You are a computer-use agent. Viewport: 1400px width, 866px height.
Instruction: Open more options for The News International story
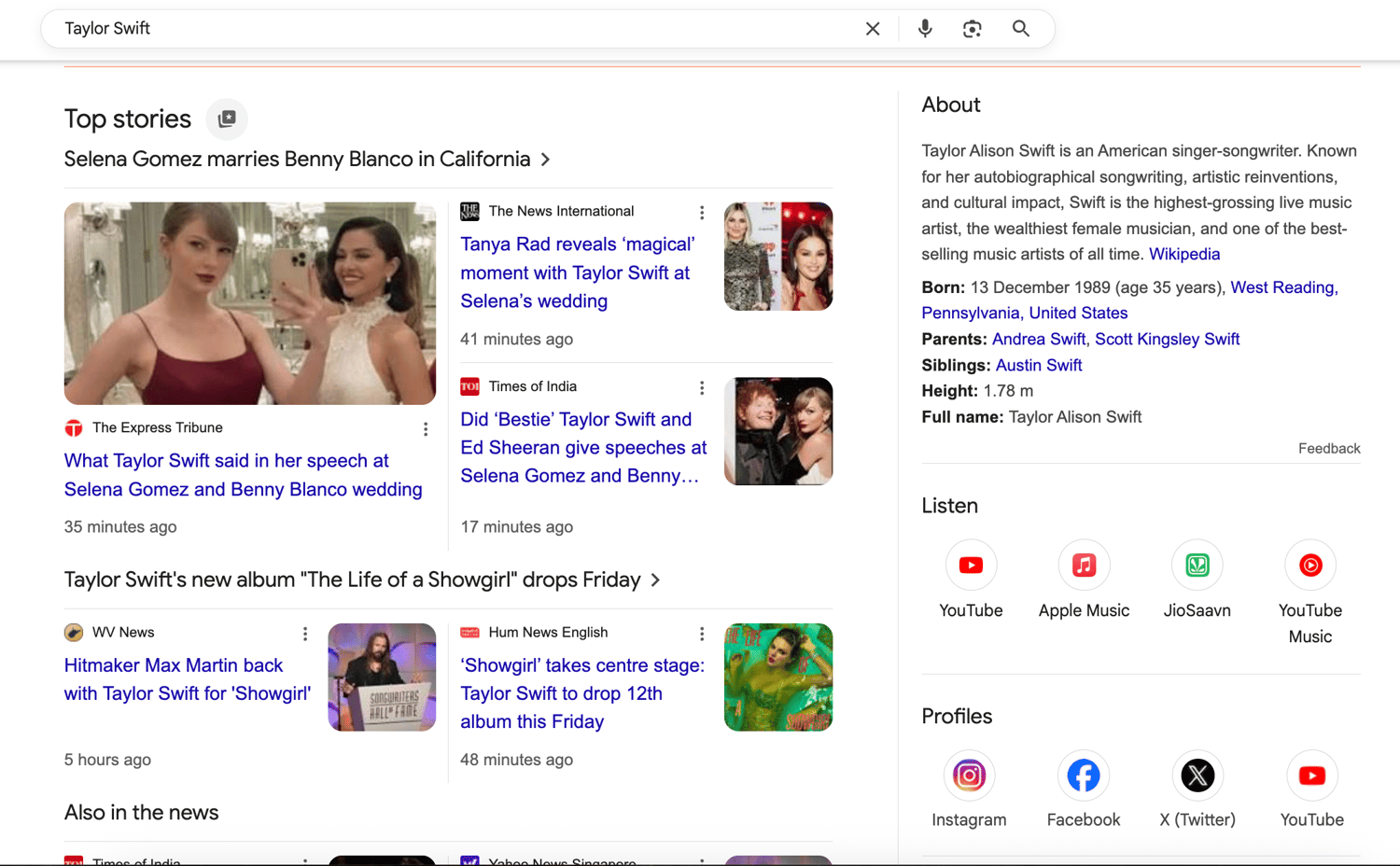coord(702,213)
